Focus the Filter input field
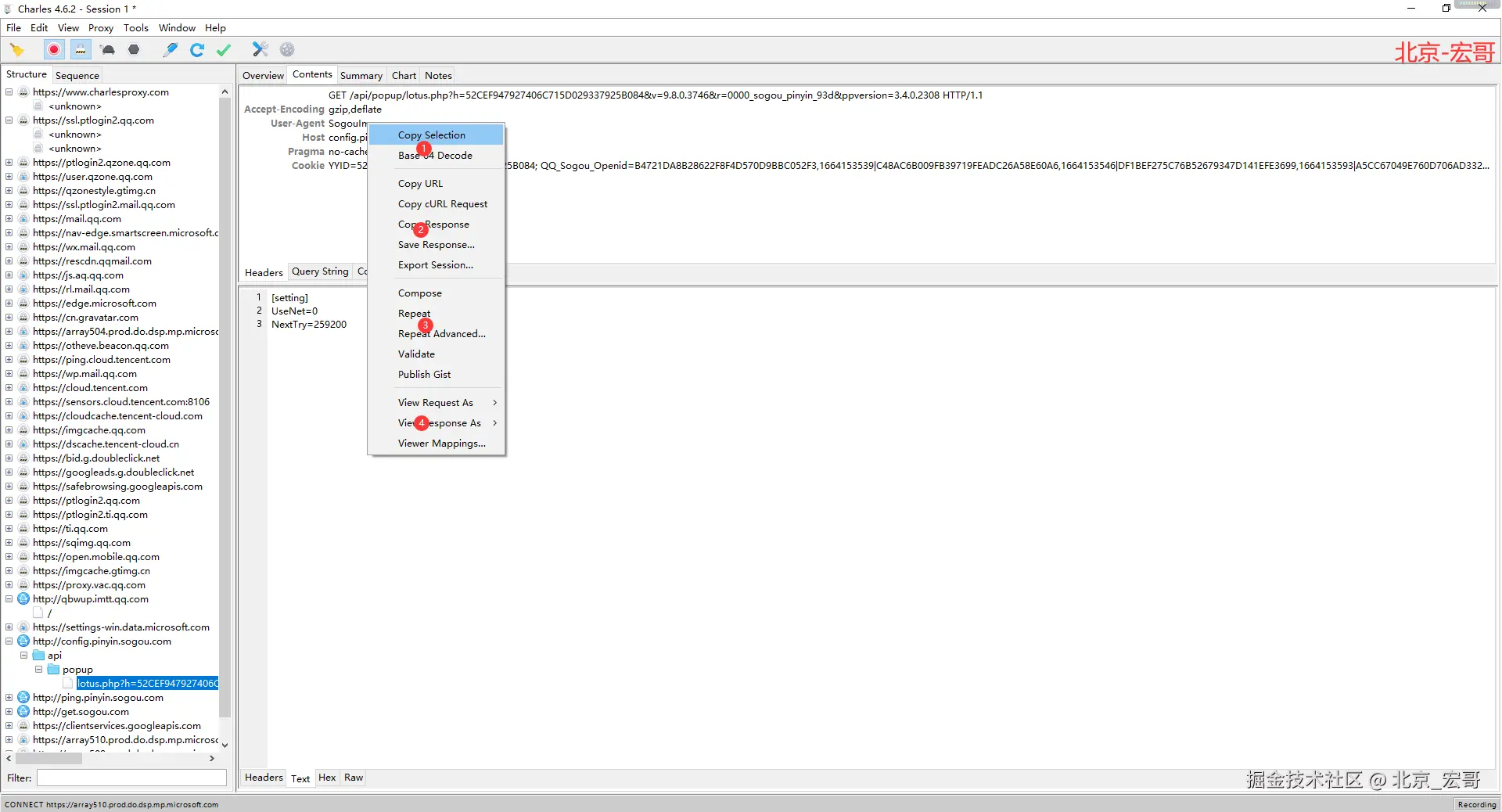The width and height of the screenshot is (1502, 812). (x=131, y=778)
